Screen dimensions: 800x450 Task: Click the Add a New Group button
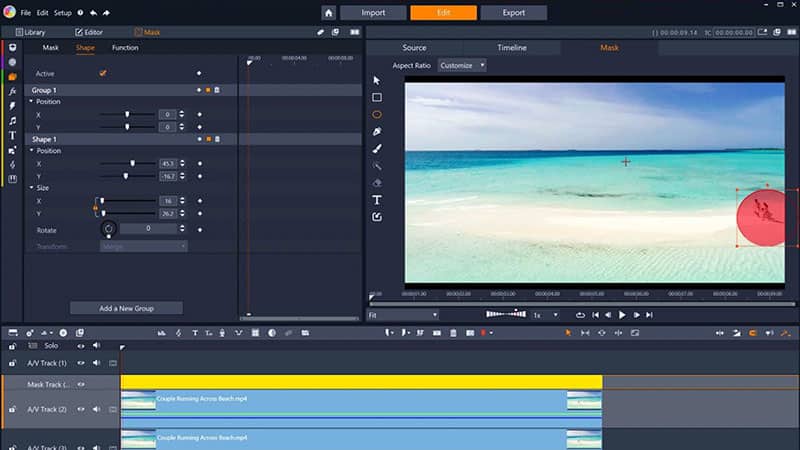point(126,307)
